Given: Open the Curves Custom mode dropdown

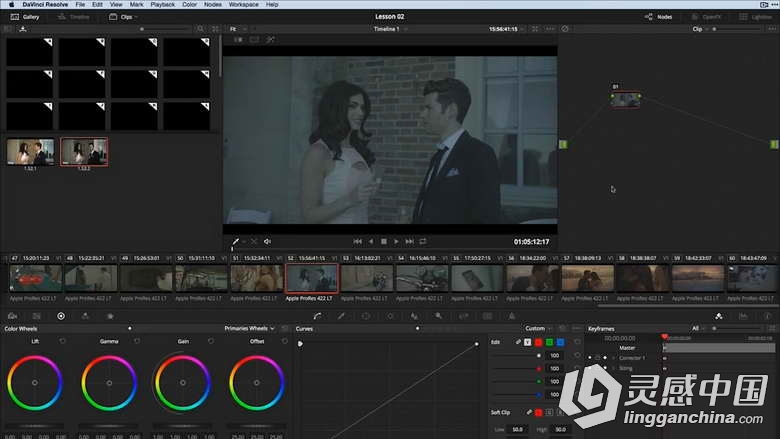Looking at the screenshot, I should pyautogui.click(x=538, y=329).
